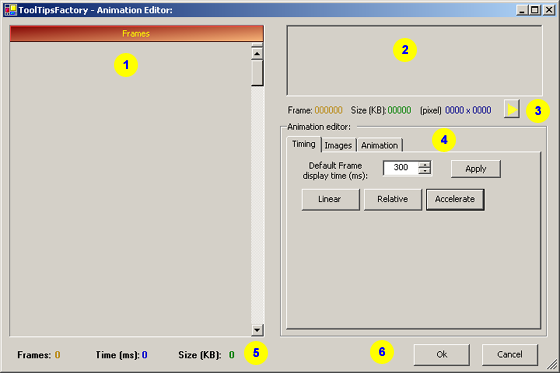
Task: Choose Linear timing mode
Action: pyautogui.click(x=330, y=199)
